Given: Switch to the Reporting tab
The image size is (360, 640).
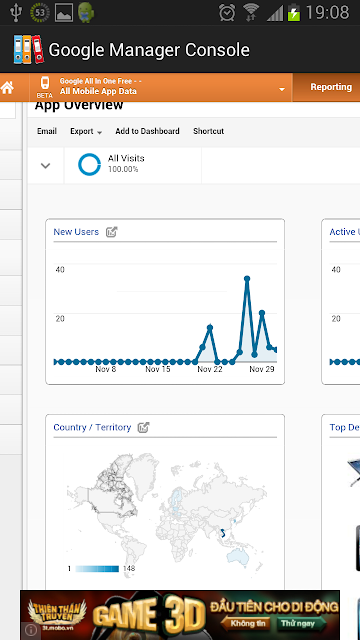Looking at the screenshot, I should pos(331,87).
